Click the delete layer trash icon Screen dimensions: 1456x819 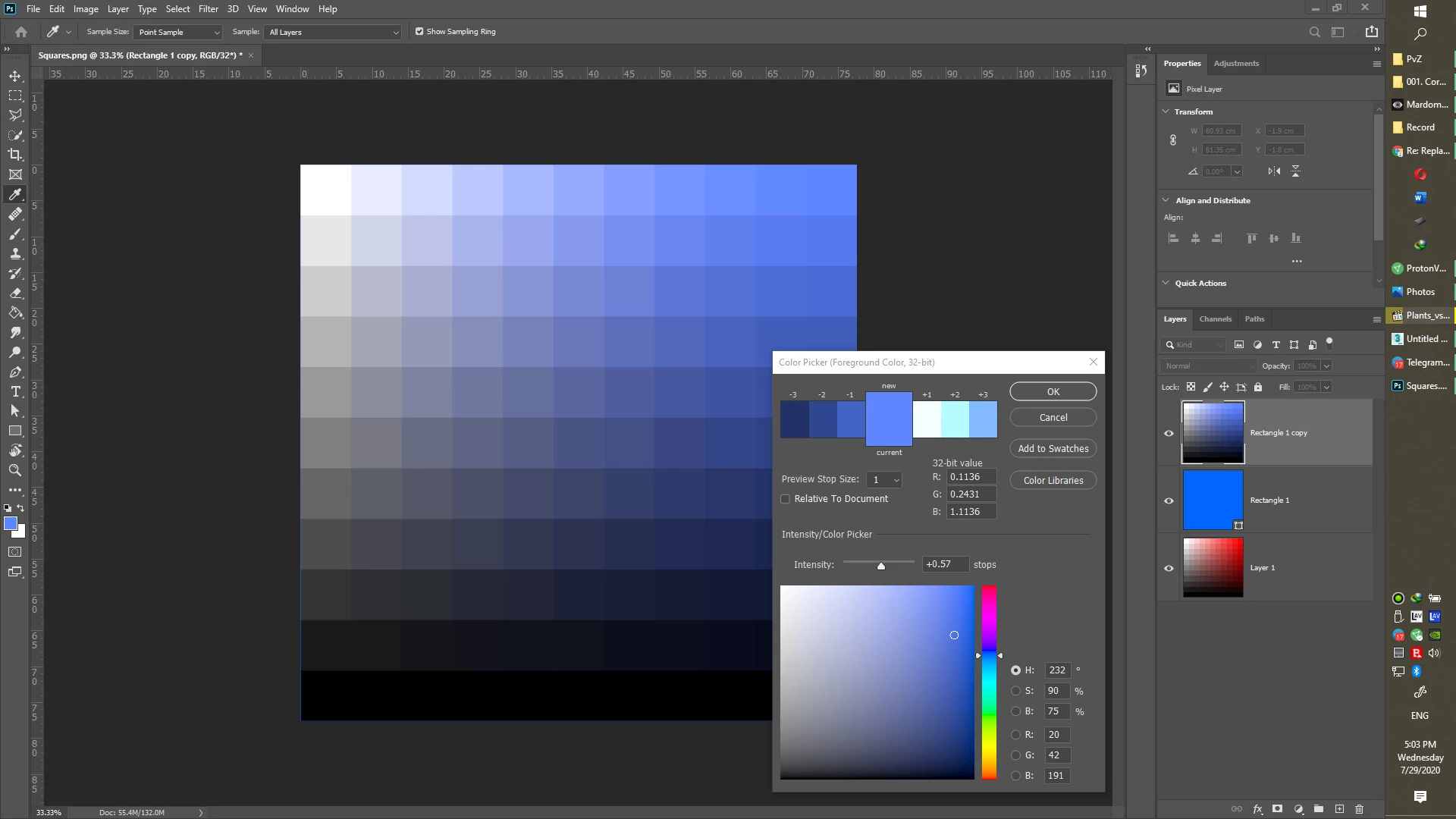click(1359, 809)
